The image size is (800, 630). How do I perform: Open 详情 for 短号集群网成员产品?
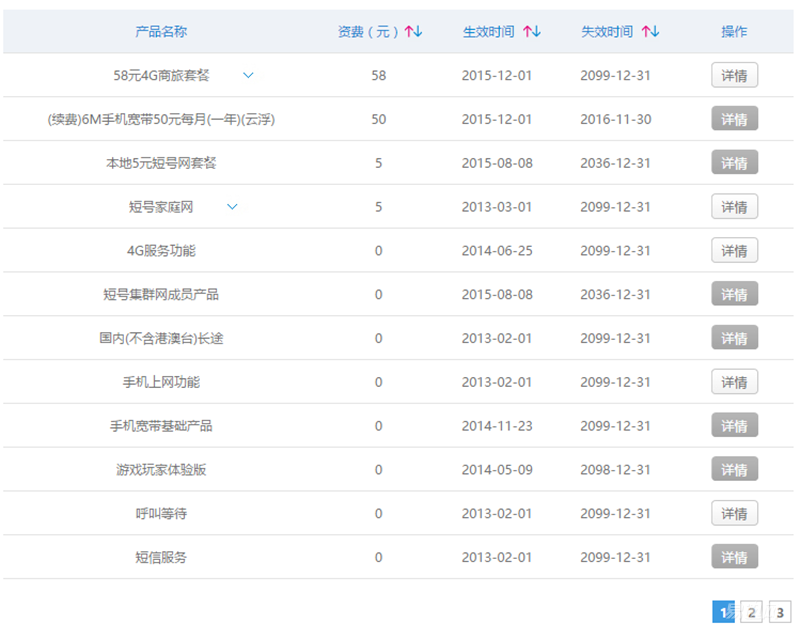(x=734, y=294)
